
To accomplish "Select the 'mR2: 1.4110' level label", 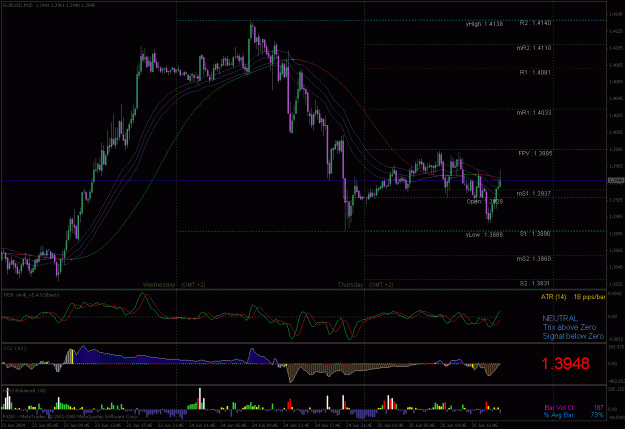I will (x=534, y=48).
